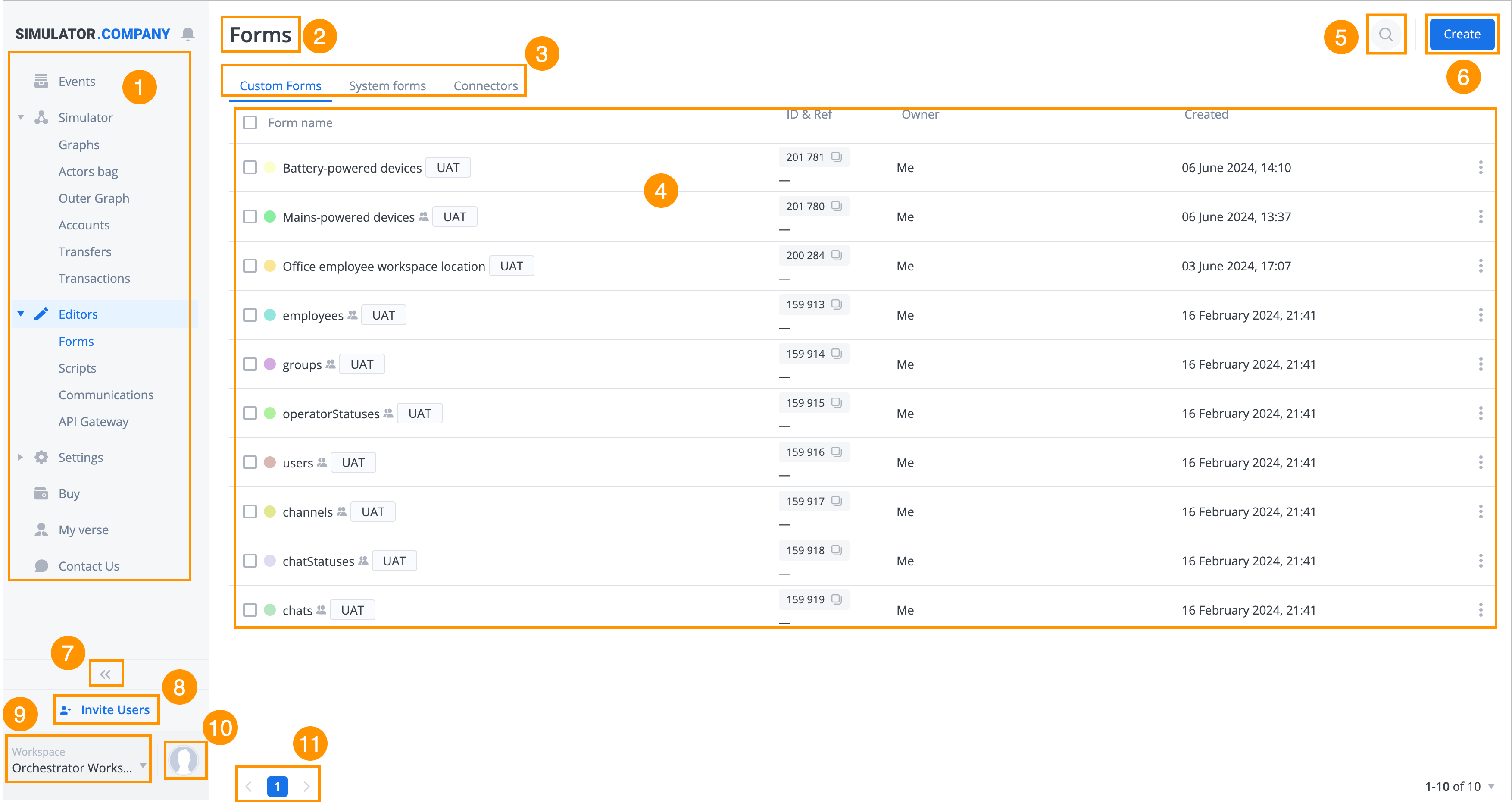Tick the groups row checkbox
The height and width of the screenshot is (803, 1512).
250,364
